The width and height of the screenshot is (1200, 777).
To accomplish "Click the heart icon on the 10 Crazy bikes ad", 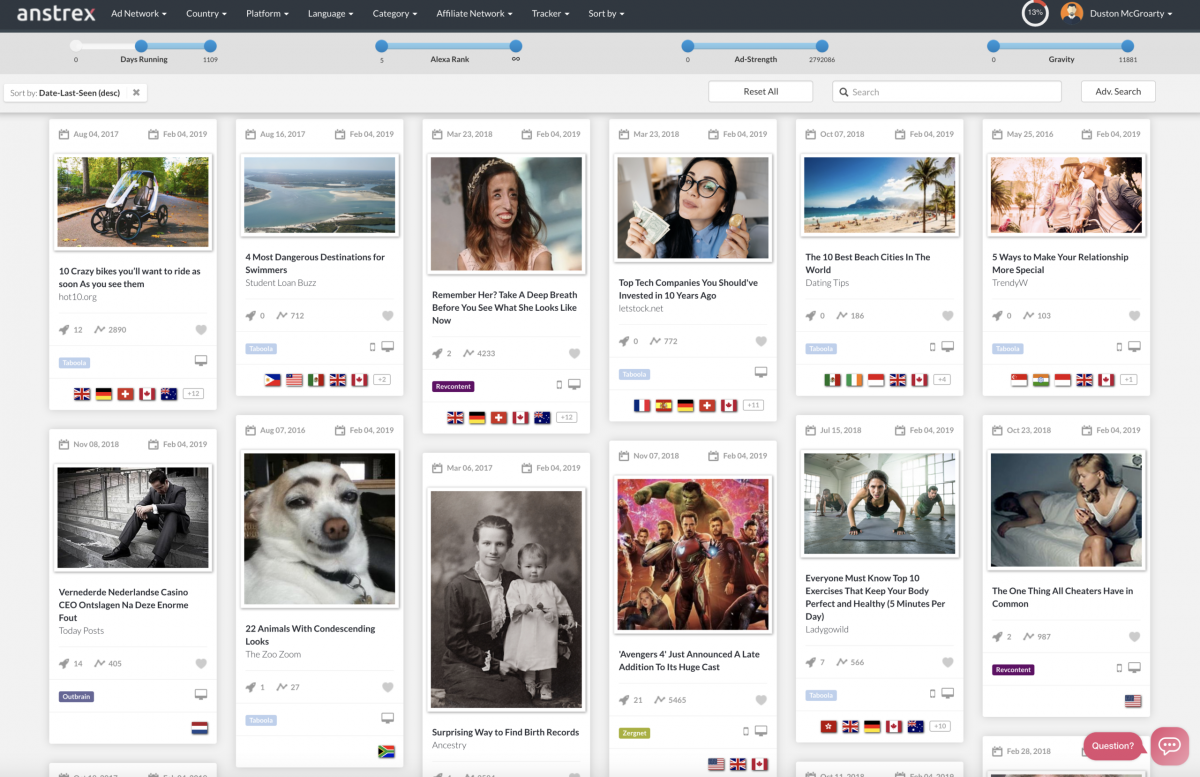I will [201, 330].
